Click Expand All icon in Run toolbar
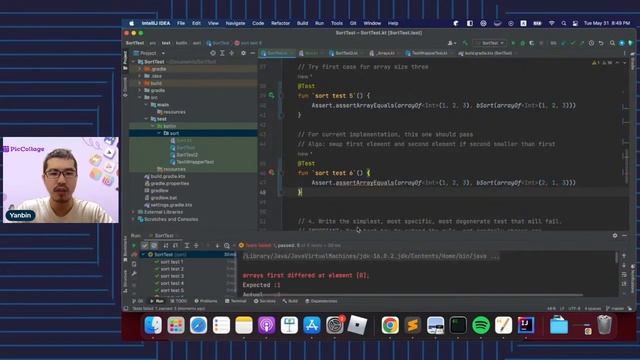 coord(187,246)
